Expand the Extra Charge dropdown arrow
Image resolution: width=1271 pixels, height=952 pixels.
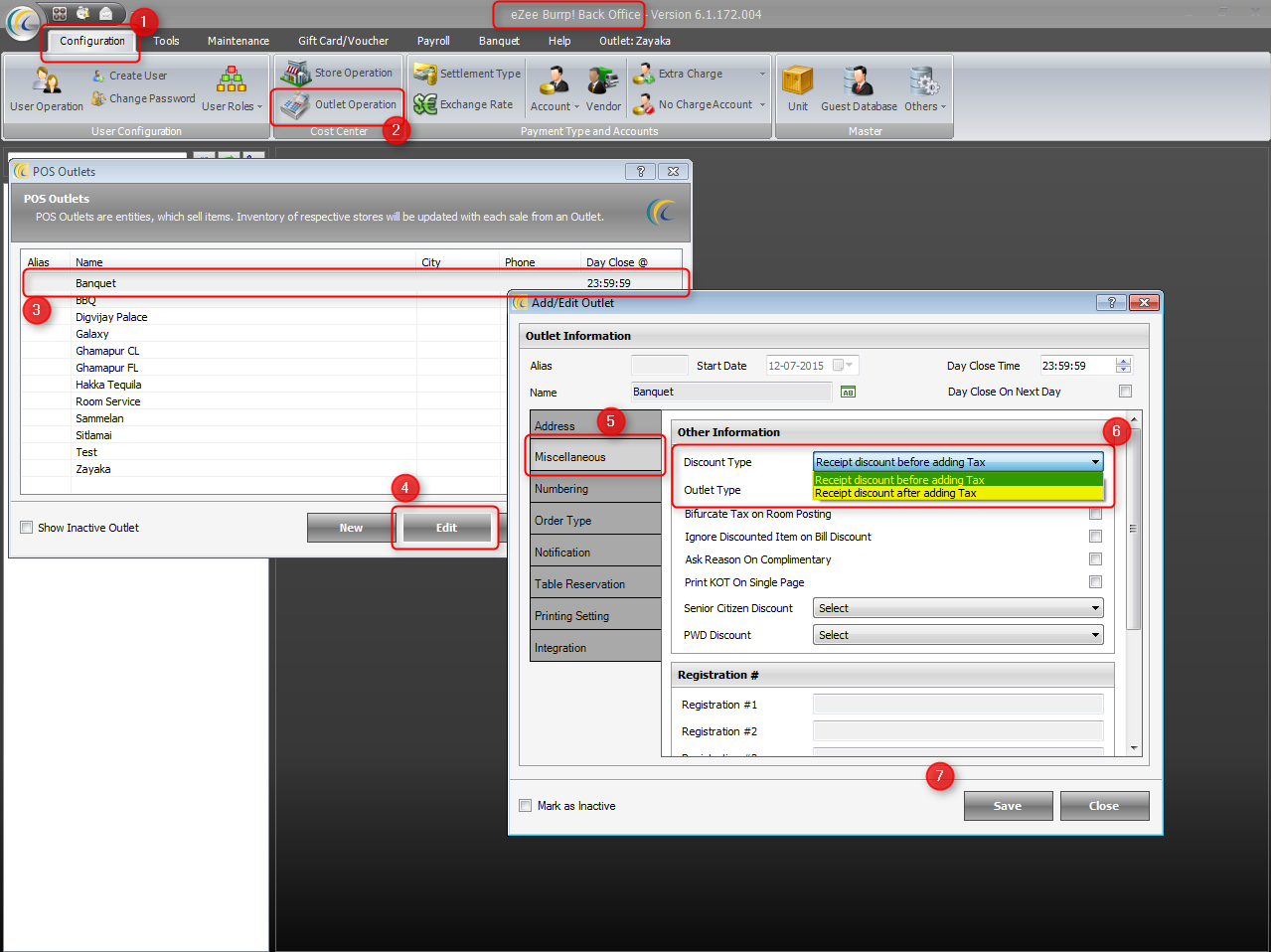(762, 75)
